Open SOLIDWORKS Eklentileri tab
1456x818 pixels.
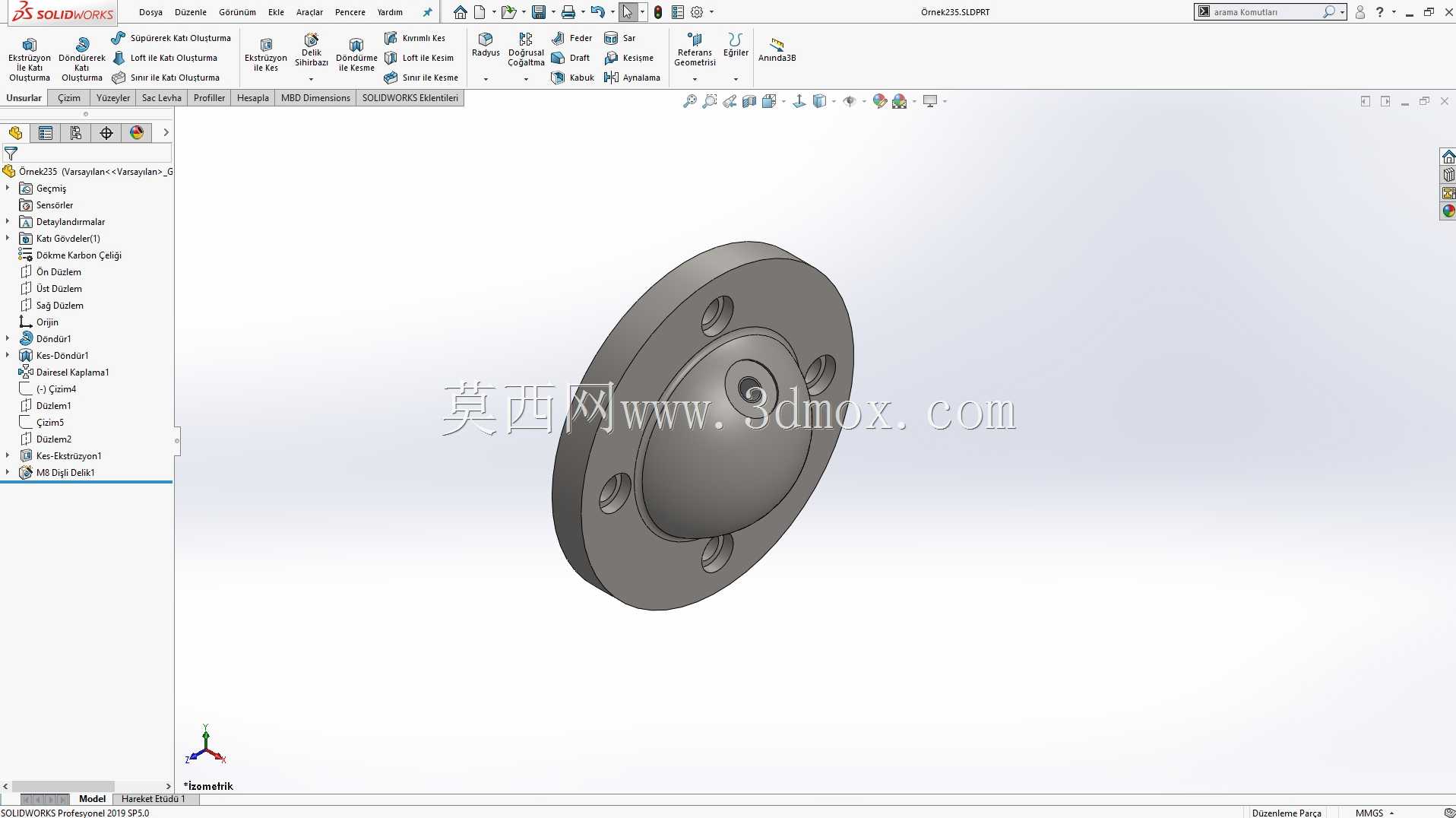click(410, 98)
